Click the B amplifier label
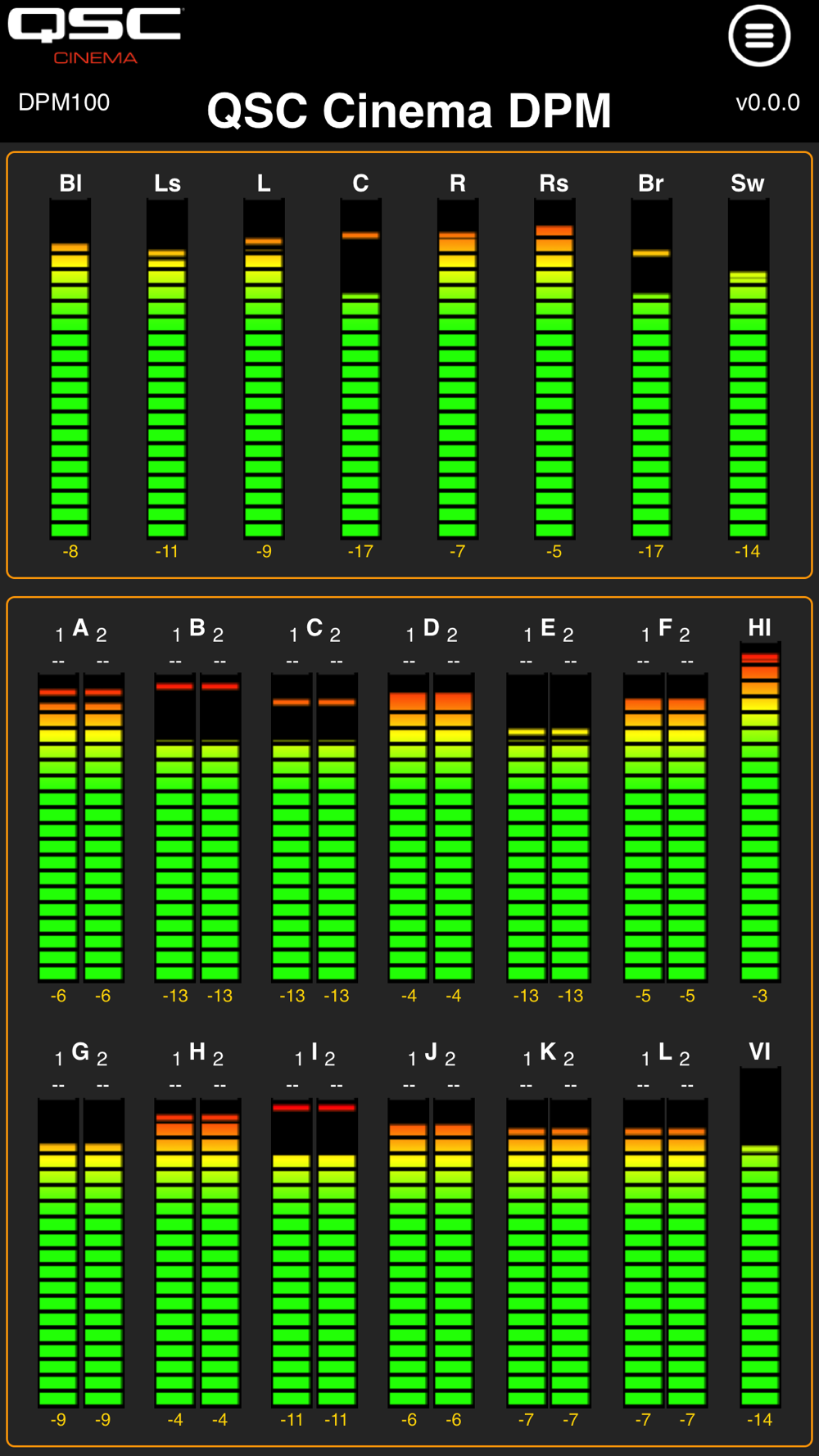819x1456 pixels. click(197, 628)
